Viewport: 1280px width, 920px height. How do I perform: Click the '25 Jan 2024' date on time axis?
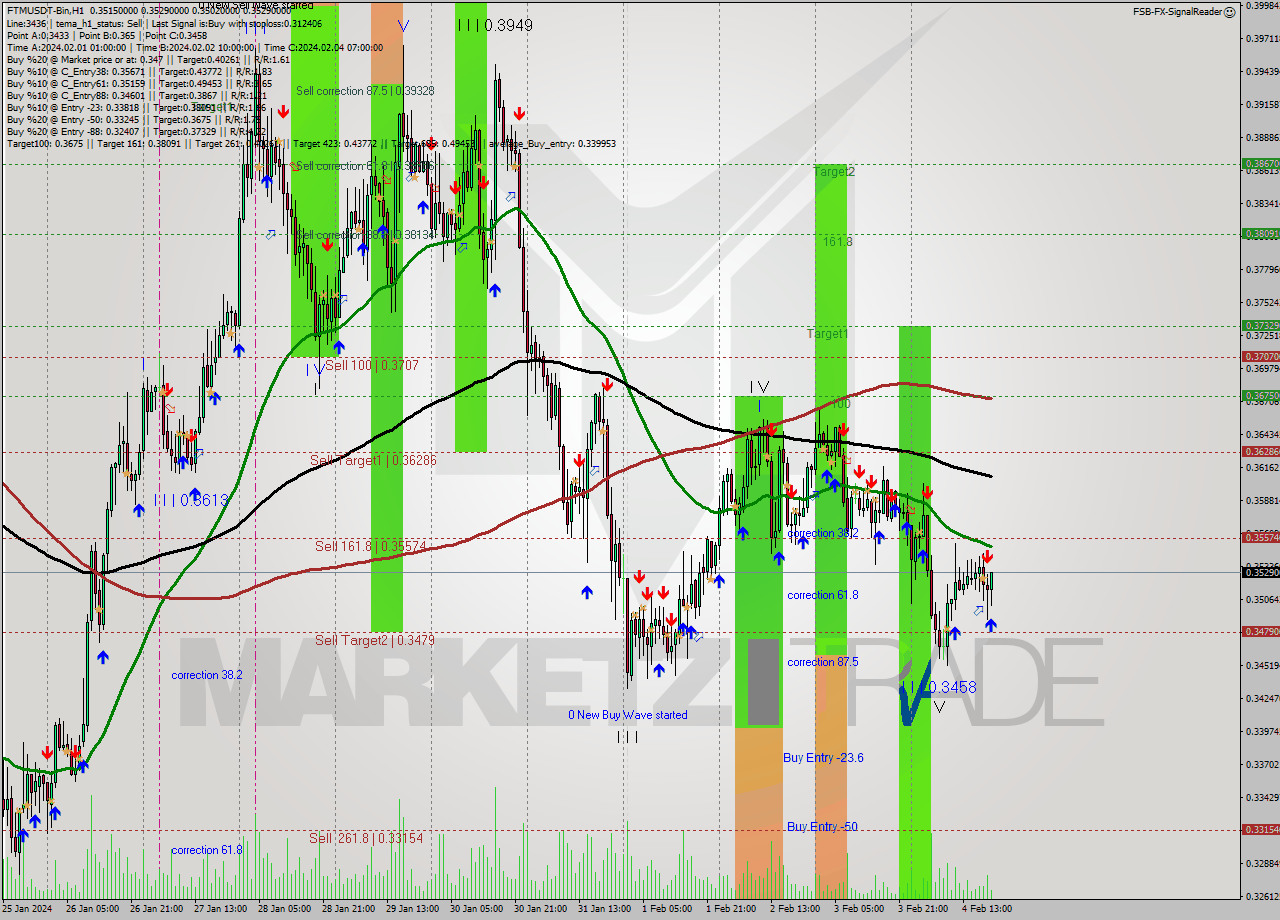(x=27, y=909)
